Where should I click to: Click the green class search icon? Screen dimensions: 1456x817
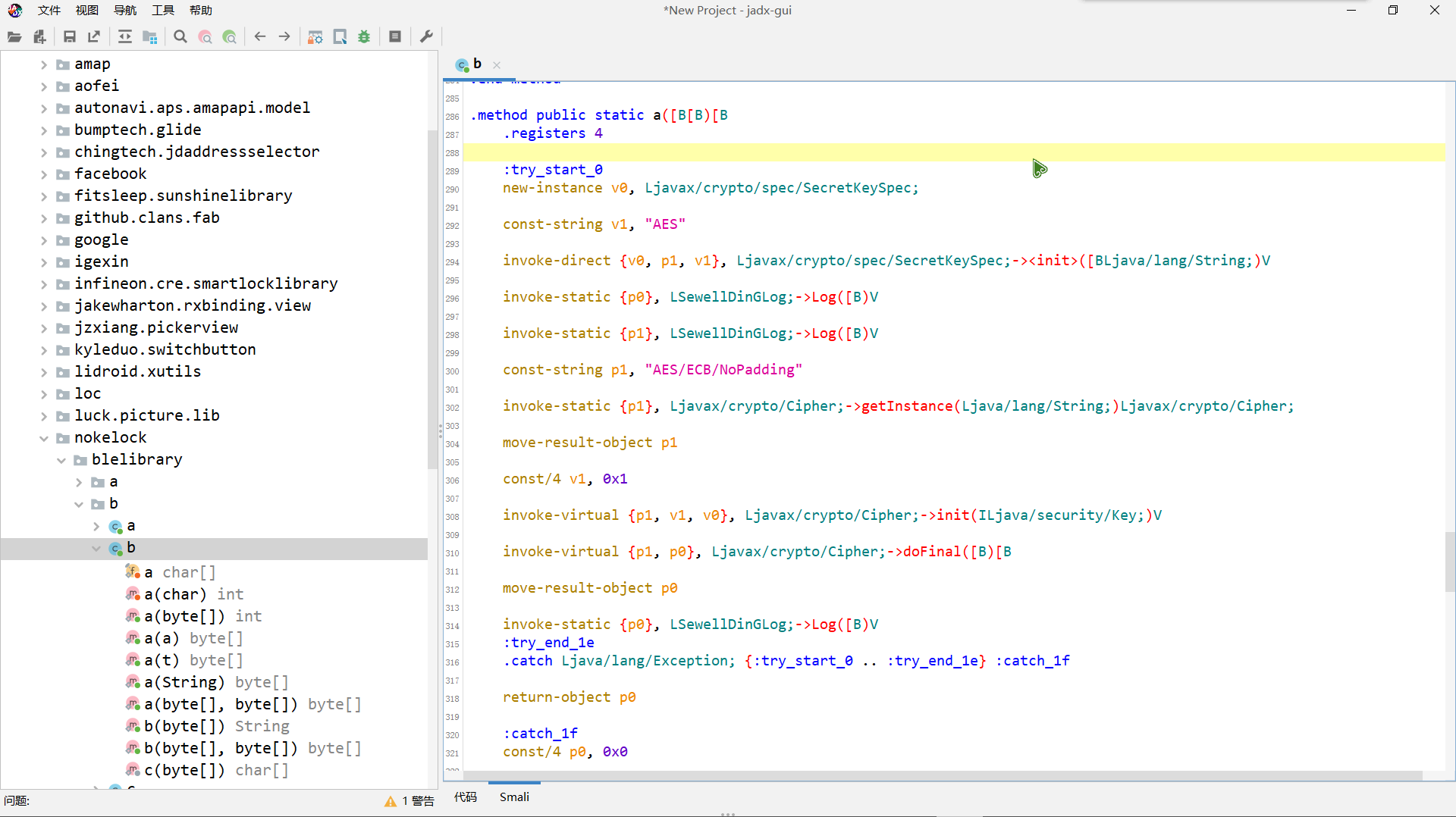tap(229, 36)
